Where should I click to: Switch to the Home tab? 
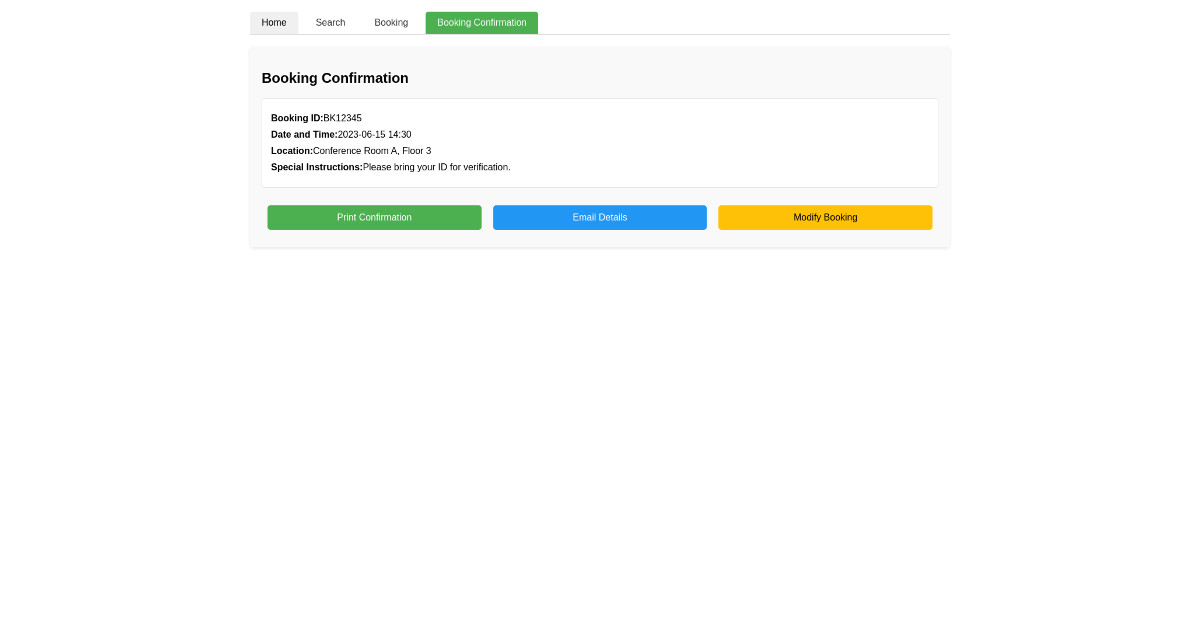pyautogui.click(x=274, y=22)
